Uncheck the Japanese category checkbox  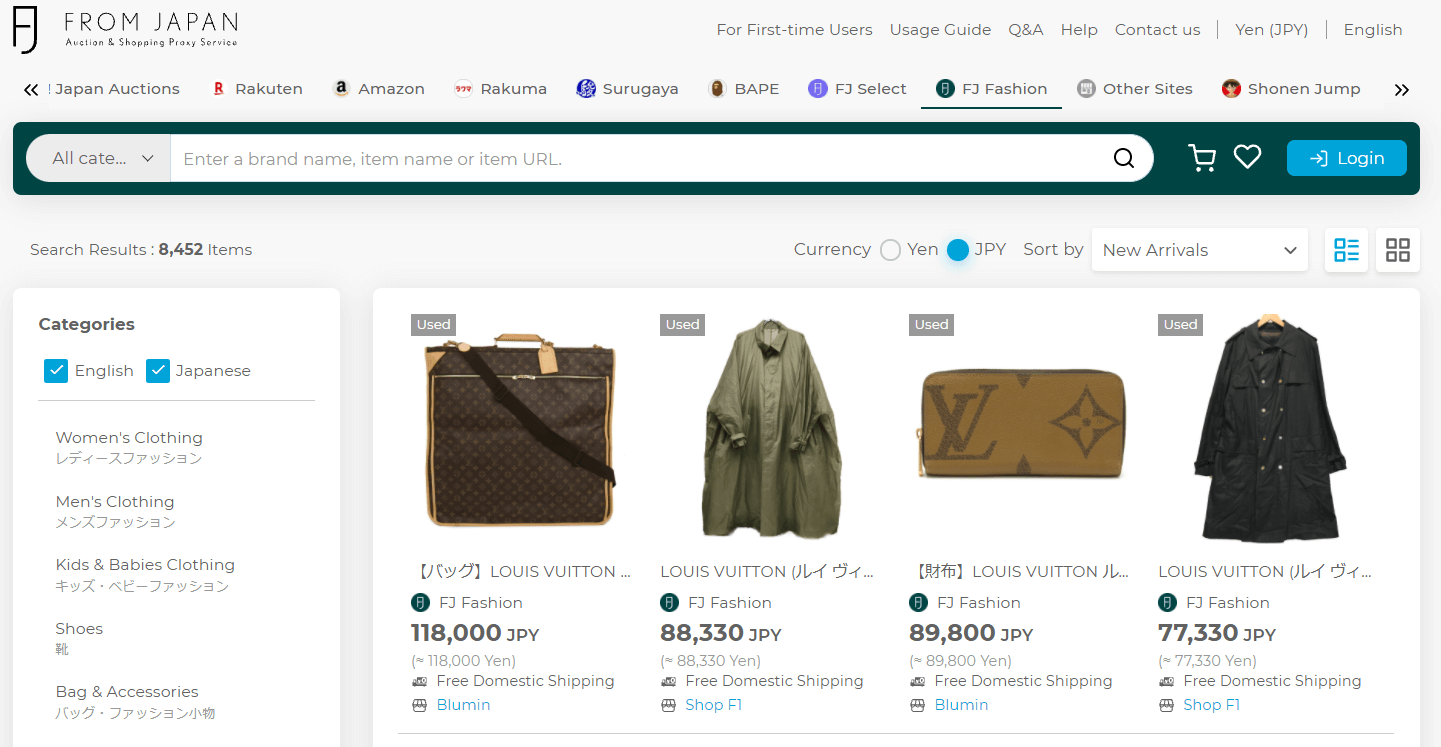158,371
